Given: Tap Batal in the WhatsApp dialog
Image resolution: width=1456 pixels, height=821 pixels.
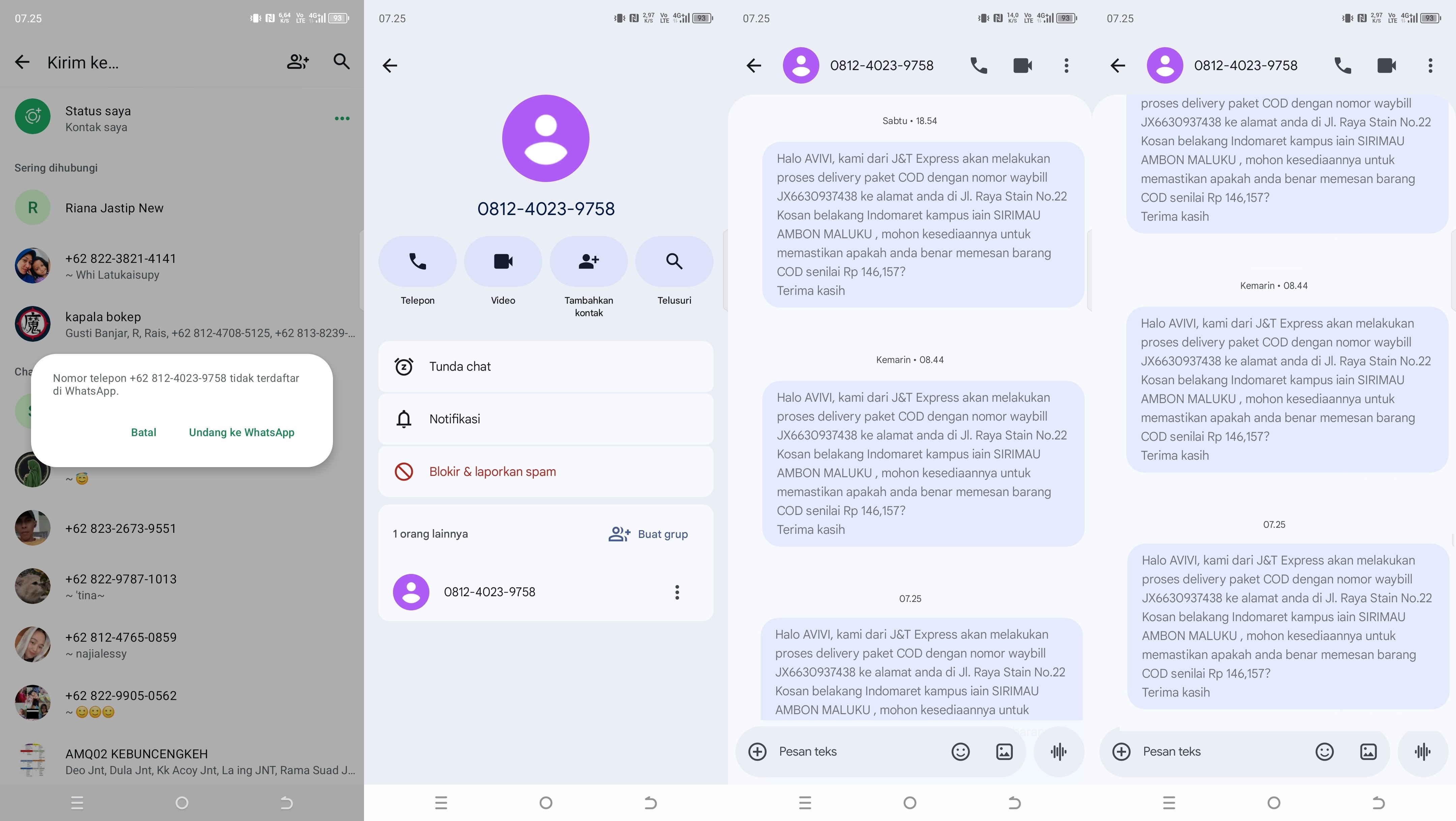Looking at the screenshot, I should point(144,432).
